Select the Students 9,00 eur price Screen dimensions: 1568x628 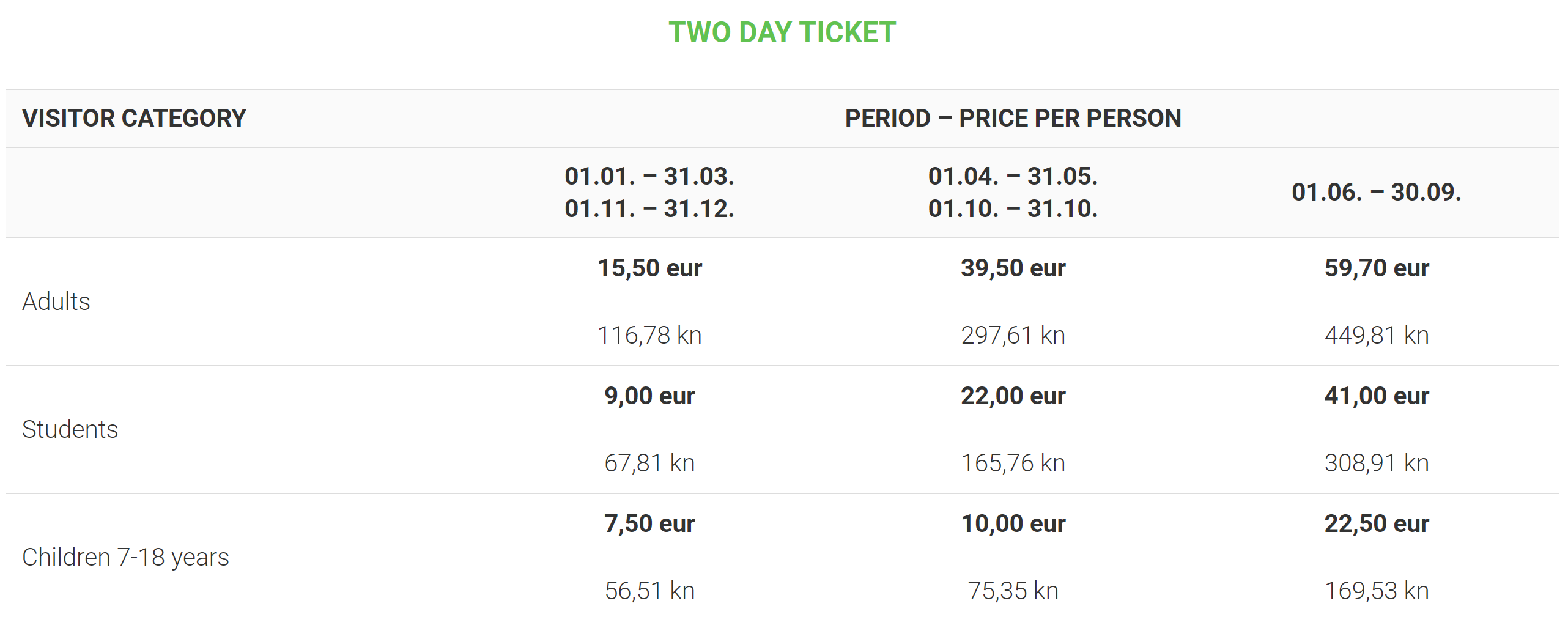[x=649, y=396]
